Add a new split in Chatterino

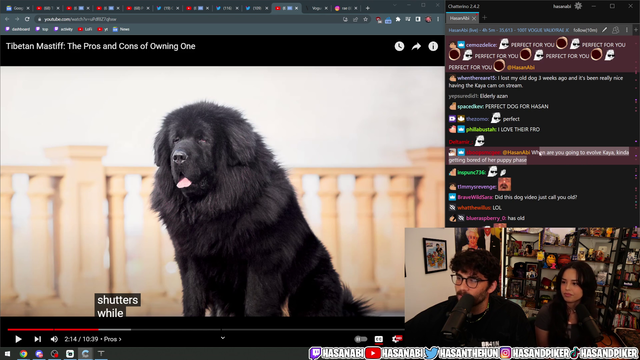[636, 30]
